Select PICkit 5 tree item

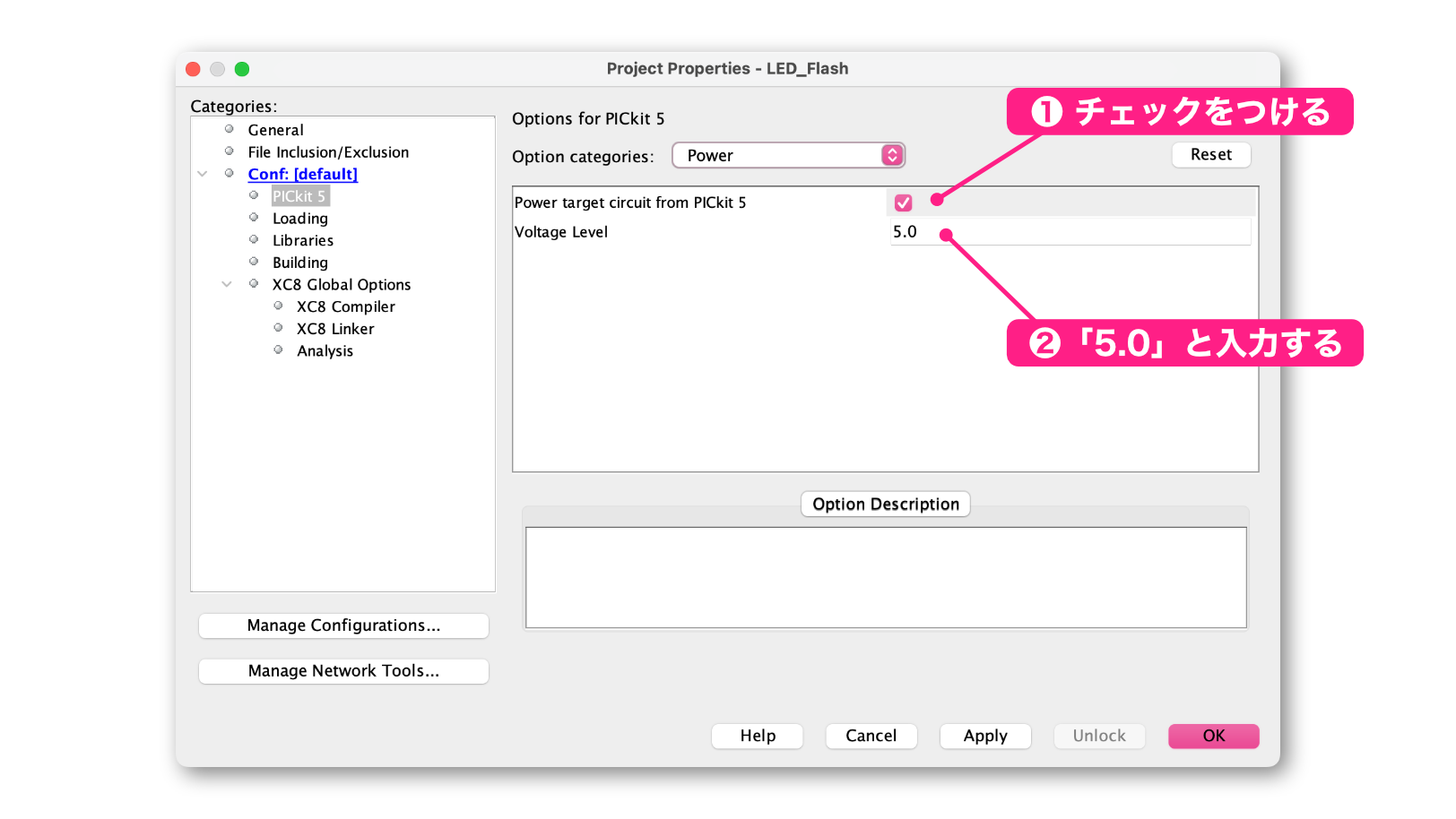click(x=299, y=196)
